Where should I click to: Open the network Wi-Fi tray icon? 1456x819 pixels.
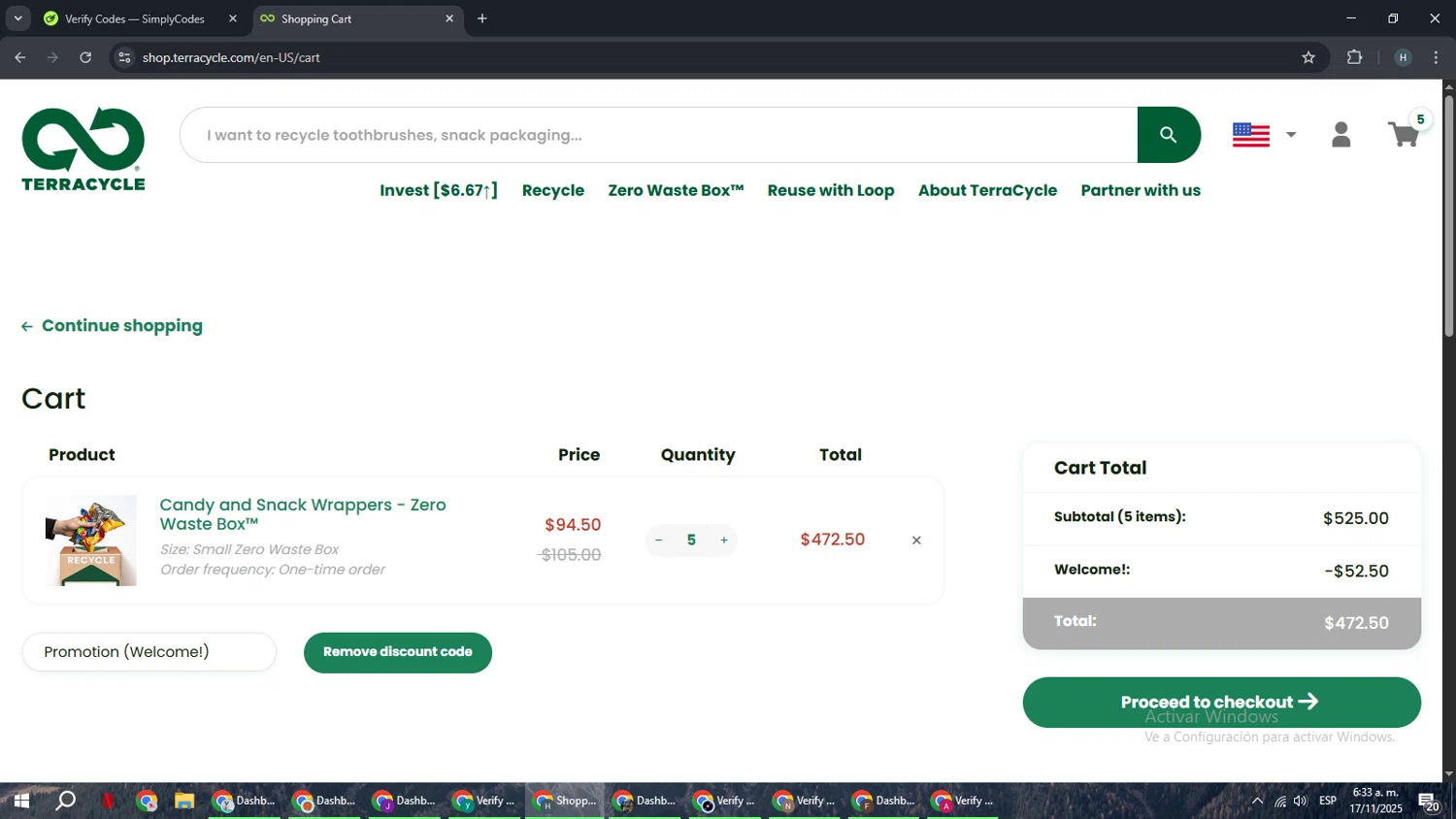tap(1280, 801)
